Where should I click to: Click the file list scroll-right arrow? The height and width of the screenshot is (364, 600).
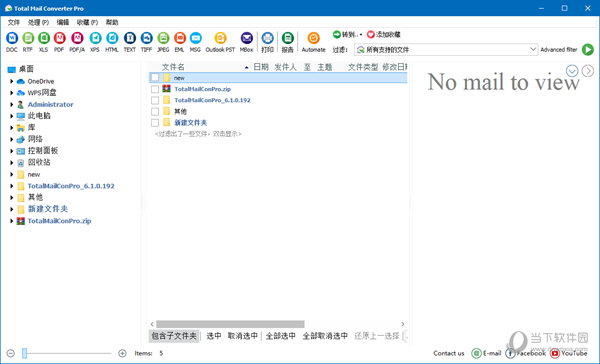[x=403, y=324]
